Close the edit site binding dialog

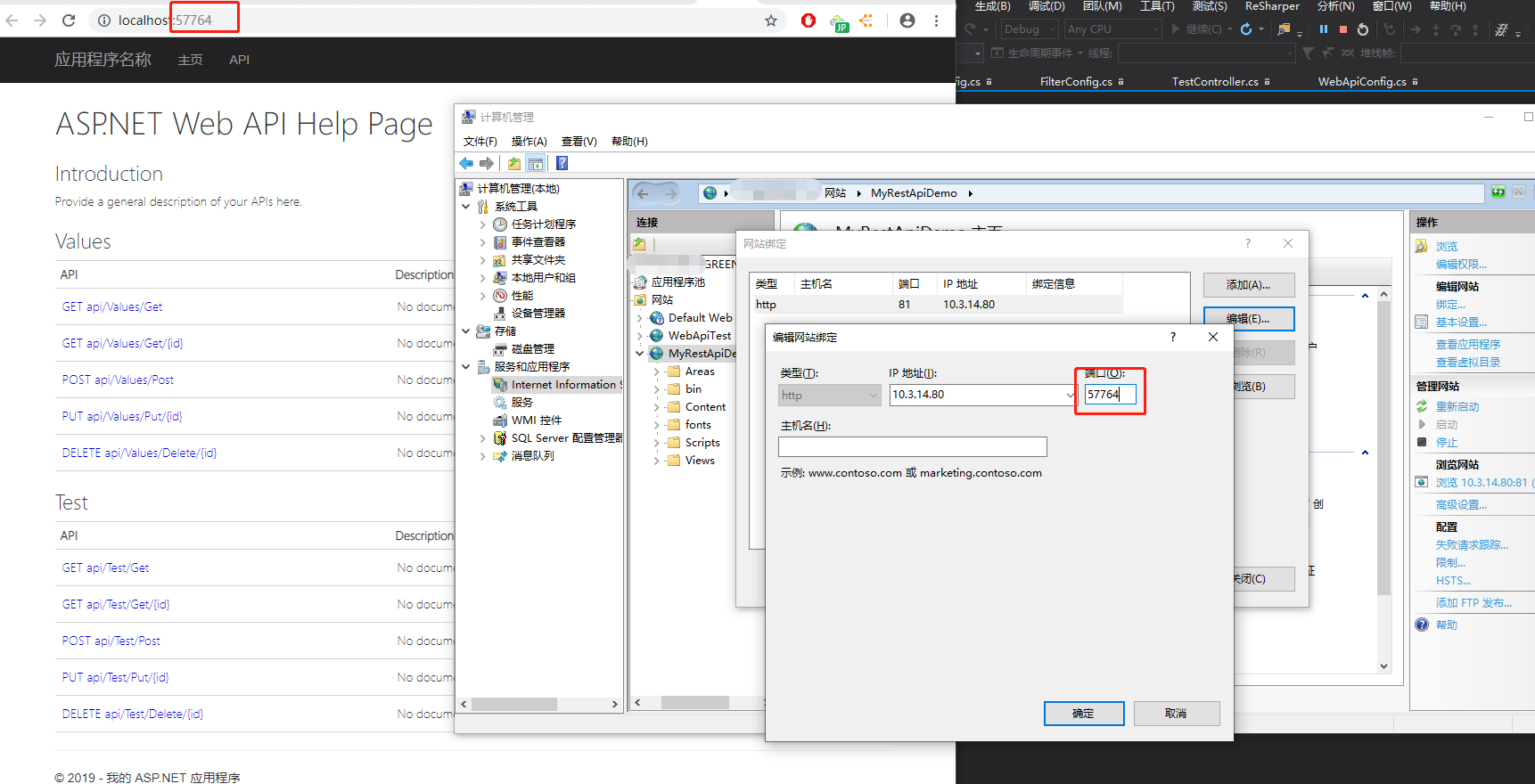(1213, 337)
